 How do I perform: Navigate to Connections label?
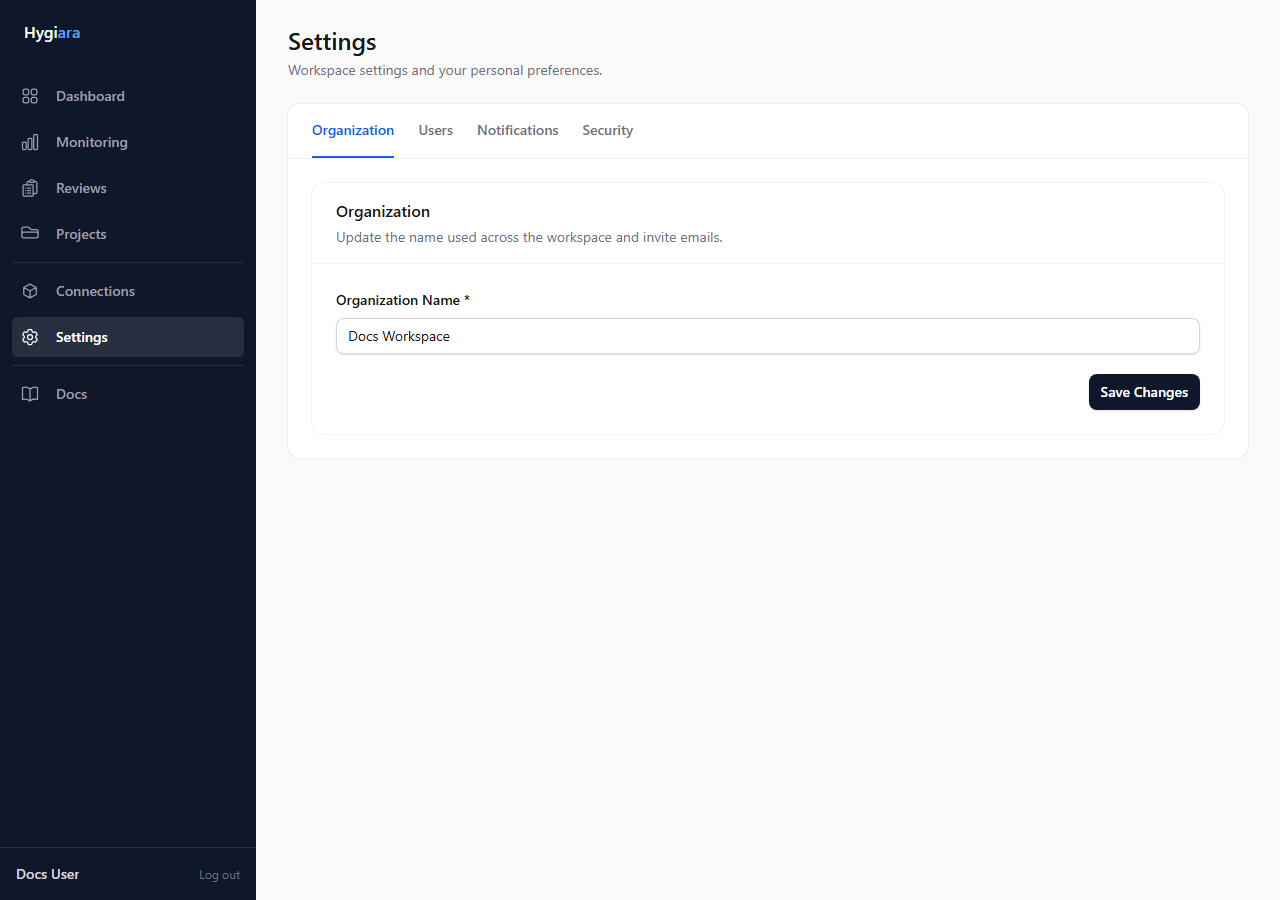pos(95,291)
